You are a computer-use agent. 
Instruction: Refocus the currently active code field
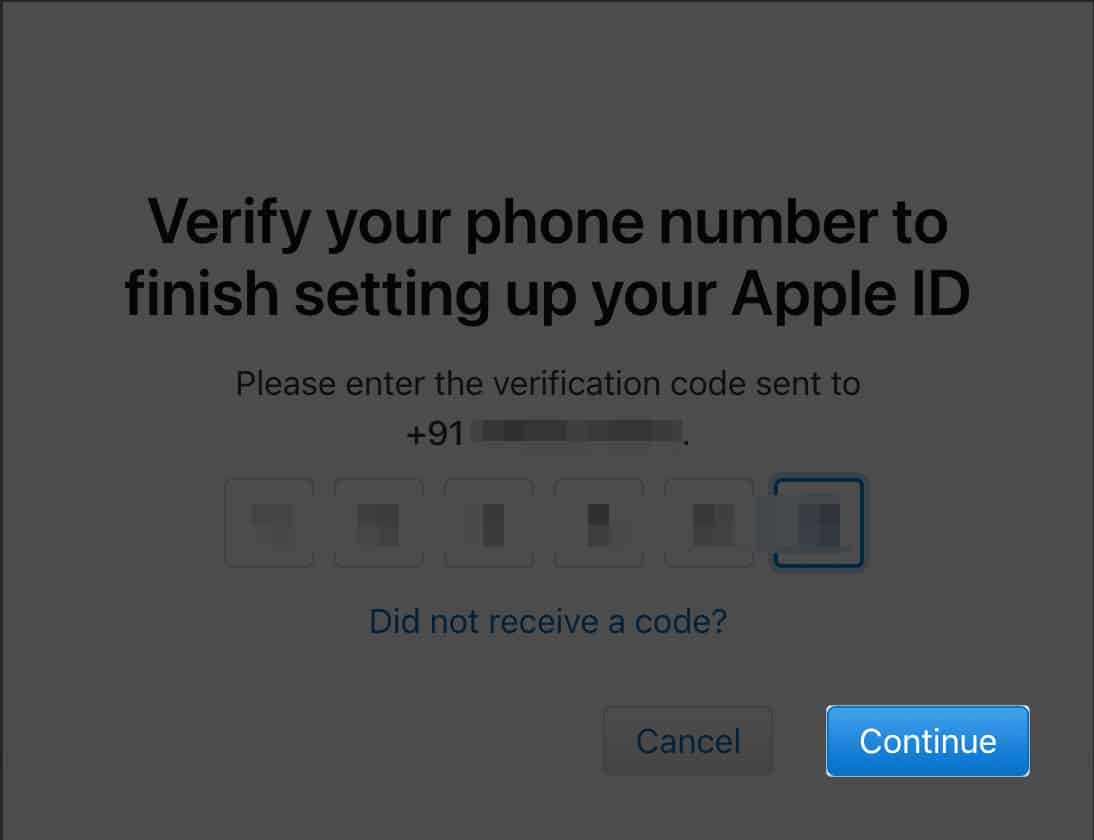pyautogui.click(x=819, y=522)
